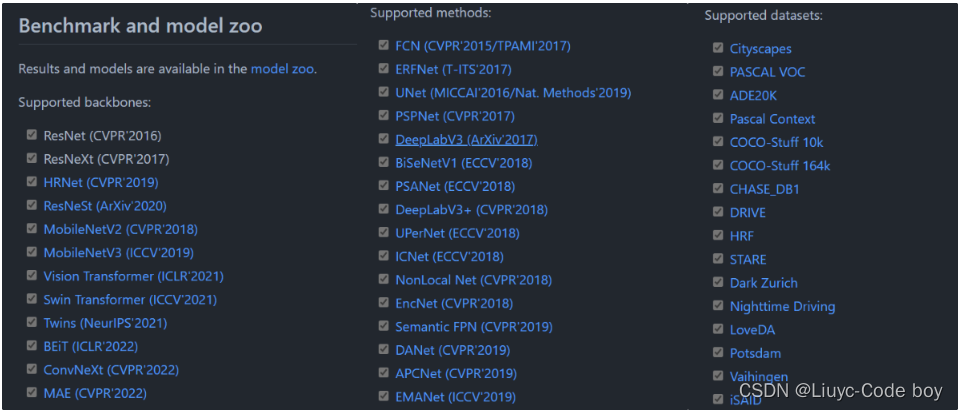The width and height of the screenshot is (959, 411).
Task: Open the MobileNetV2 (CVPR'2018) link
Action: (x=120, y=229)
